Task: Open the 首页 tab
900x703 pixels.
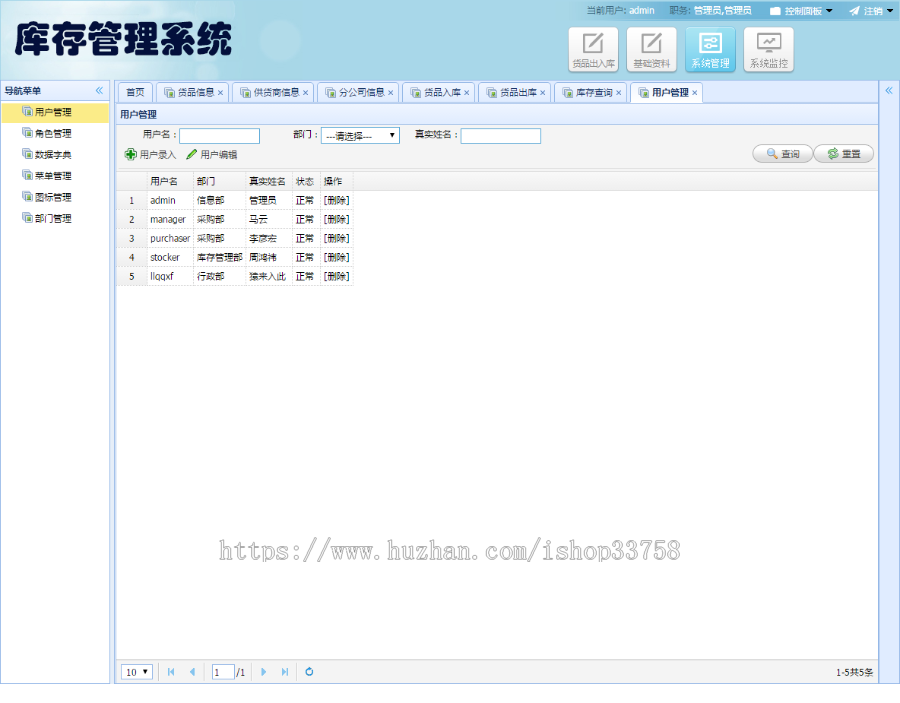Action: click(135, 91)
